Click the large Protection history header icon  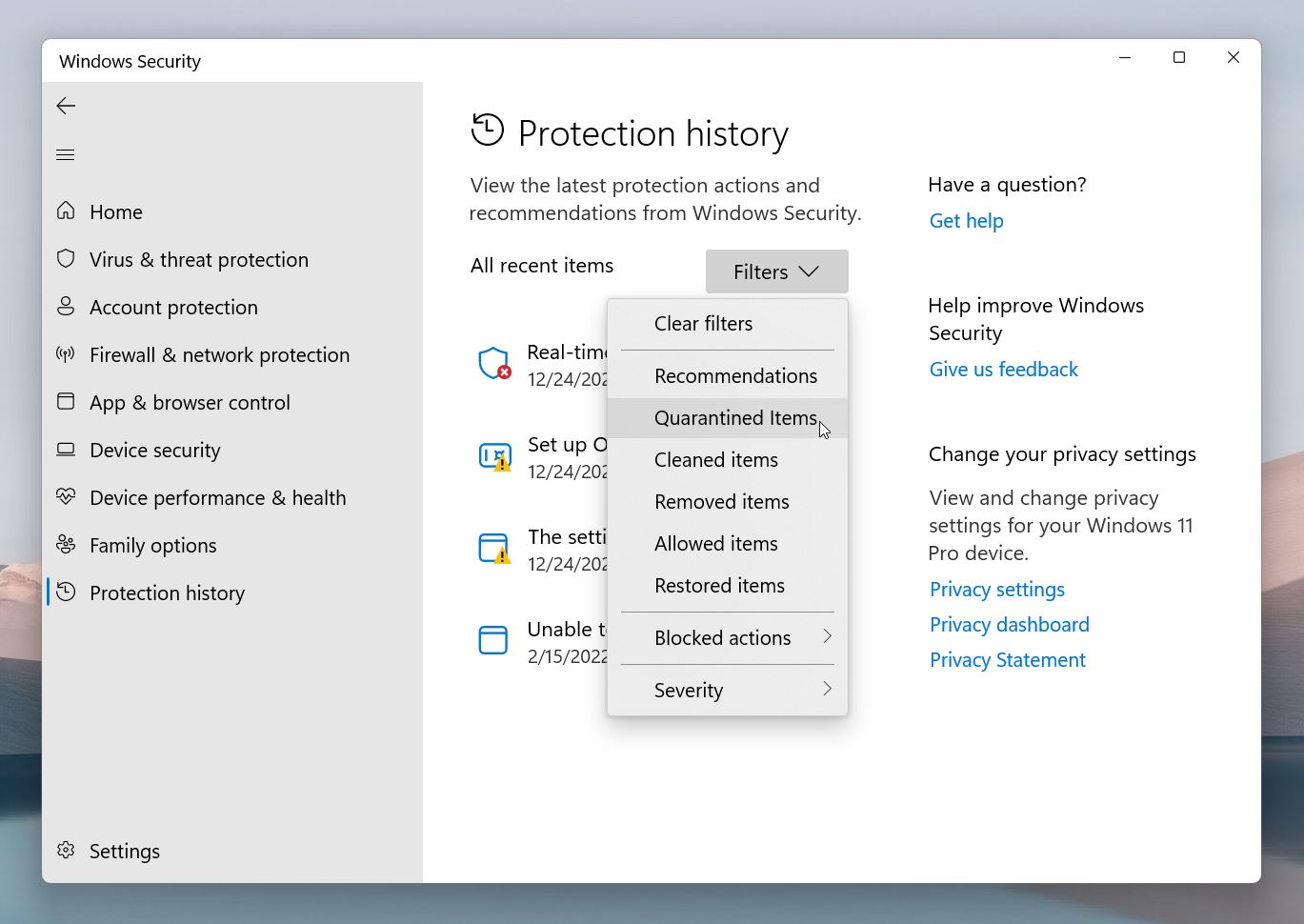[488, 130]
